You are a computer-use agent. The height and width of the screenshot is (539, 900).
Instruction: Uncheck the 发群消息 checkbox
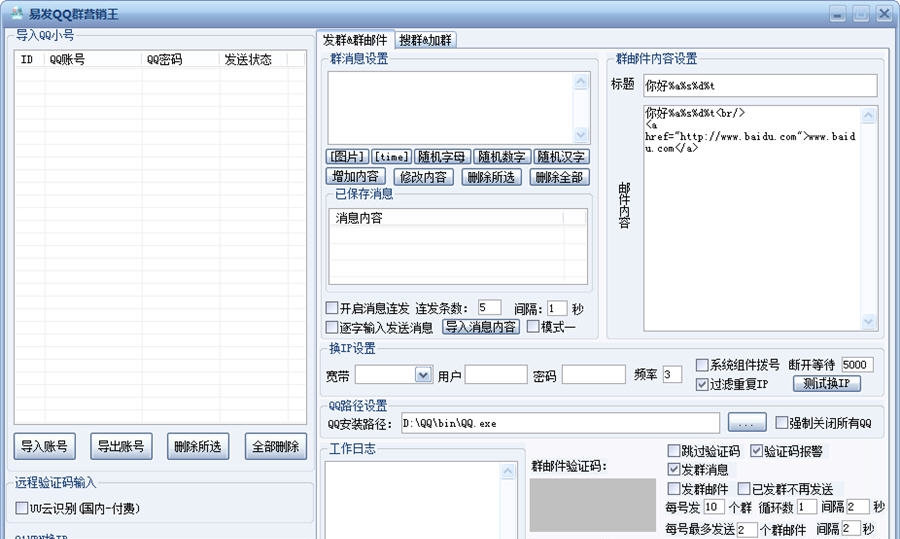pos(674,470)
